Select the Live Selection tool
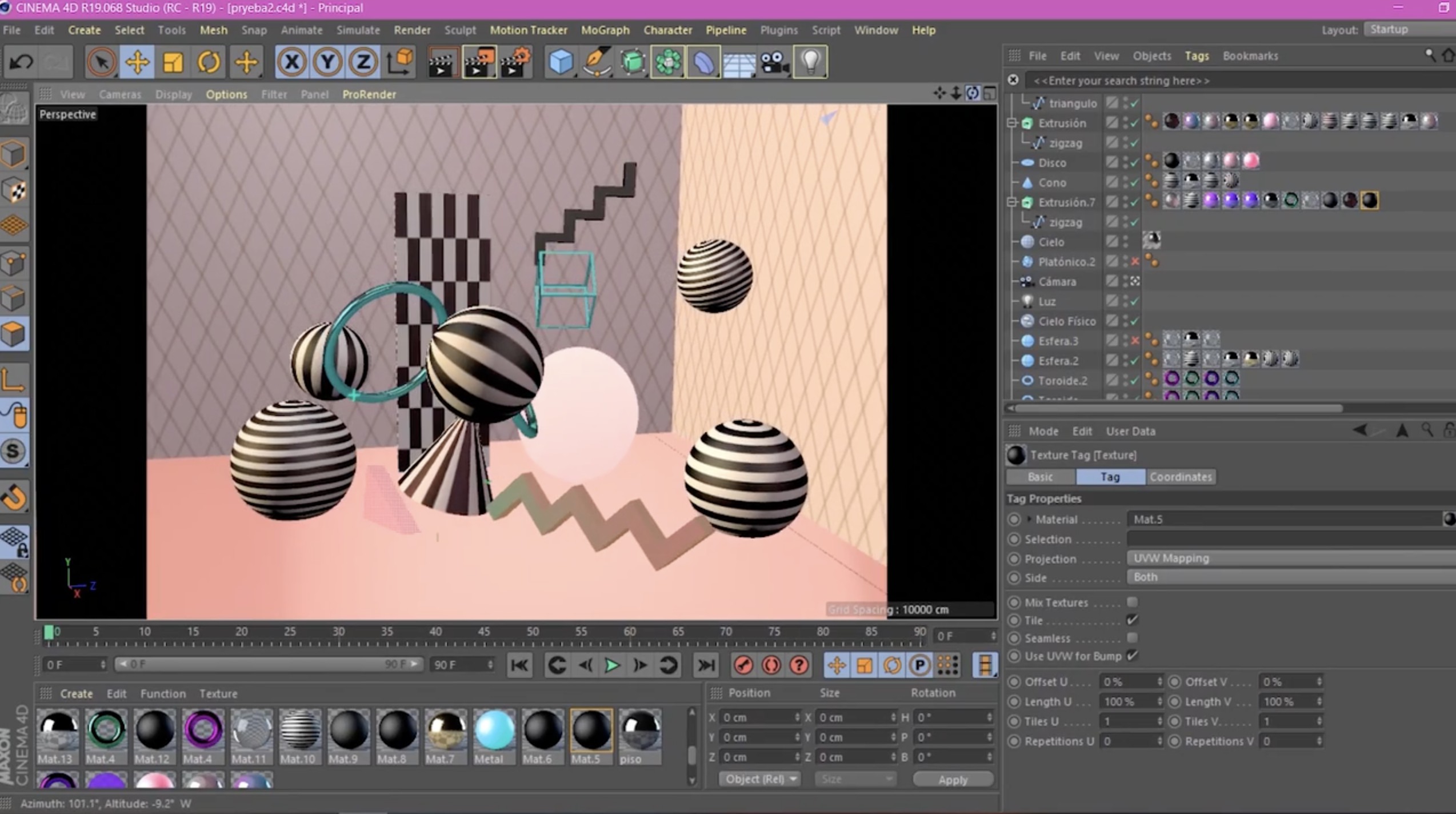Viewport: 1456px width, 814px height. click(x=100, y=62)
